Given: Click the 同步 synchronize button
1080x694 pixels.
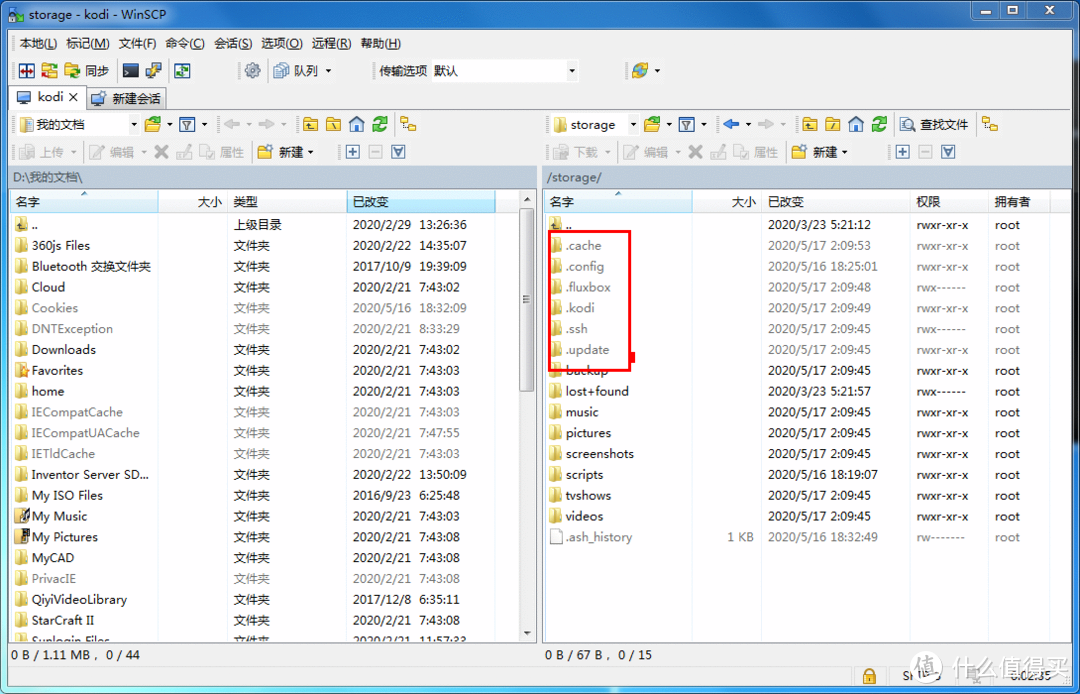Looking at the screenshot, I should point(87,71).
